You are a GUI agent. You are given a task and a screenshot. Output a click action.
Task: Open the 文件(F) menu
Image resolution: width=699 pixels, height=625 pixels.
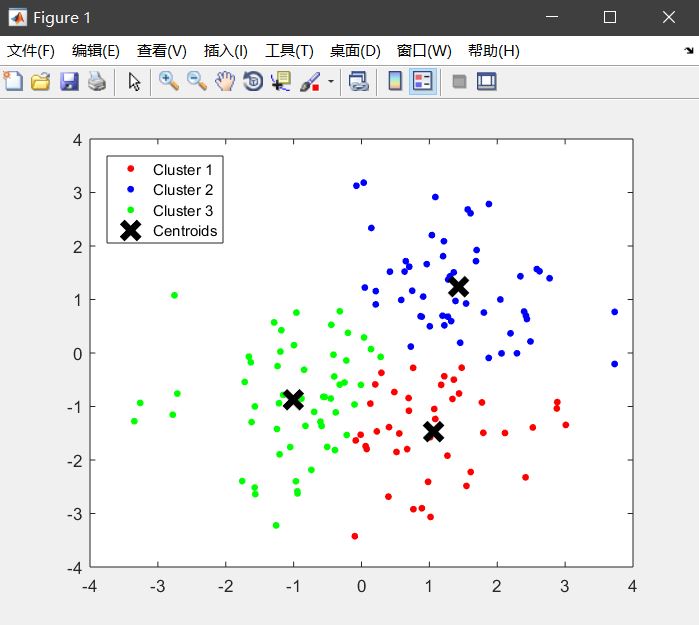click(31, 51)
